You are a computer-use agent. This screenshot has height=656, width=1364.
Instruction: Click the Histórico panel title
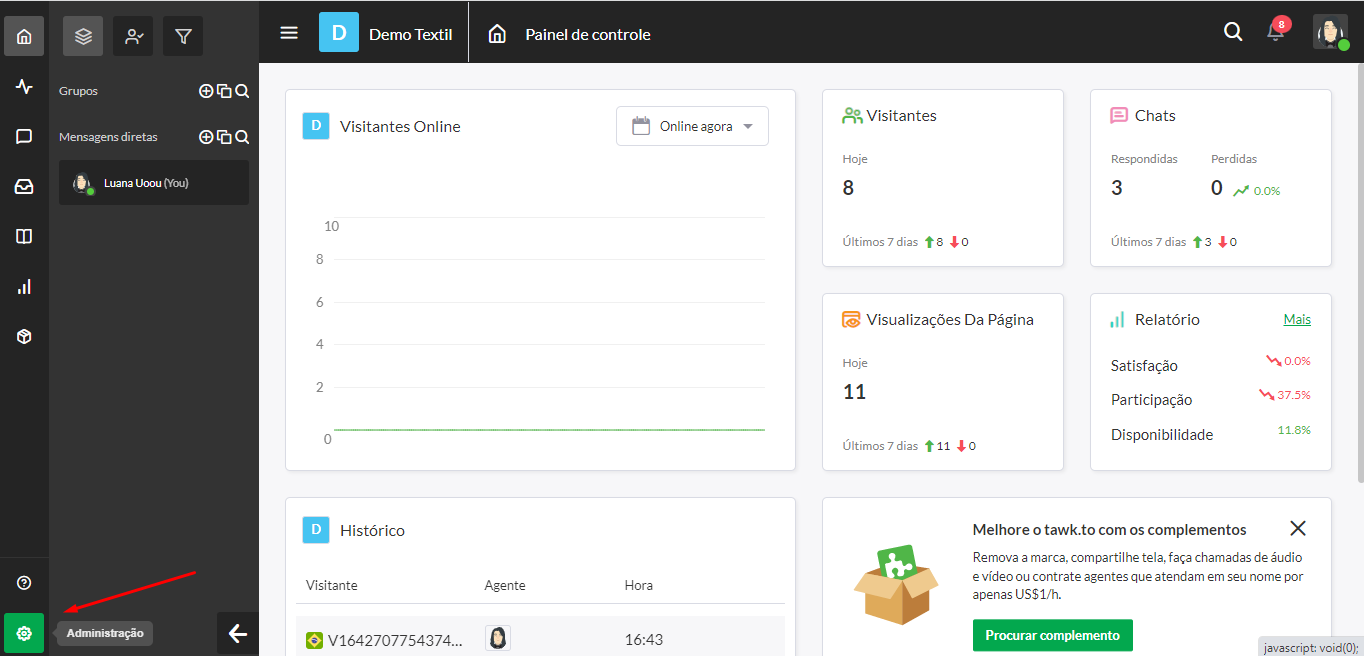(x=372, y=530)
